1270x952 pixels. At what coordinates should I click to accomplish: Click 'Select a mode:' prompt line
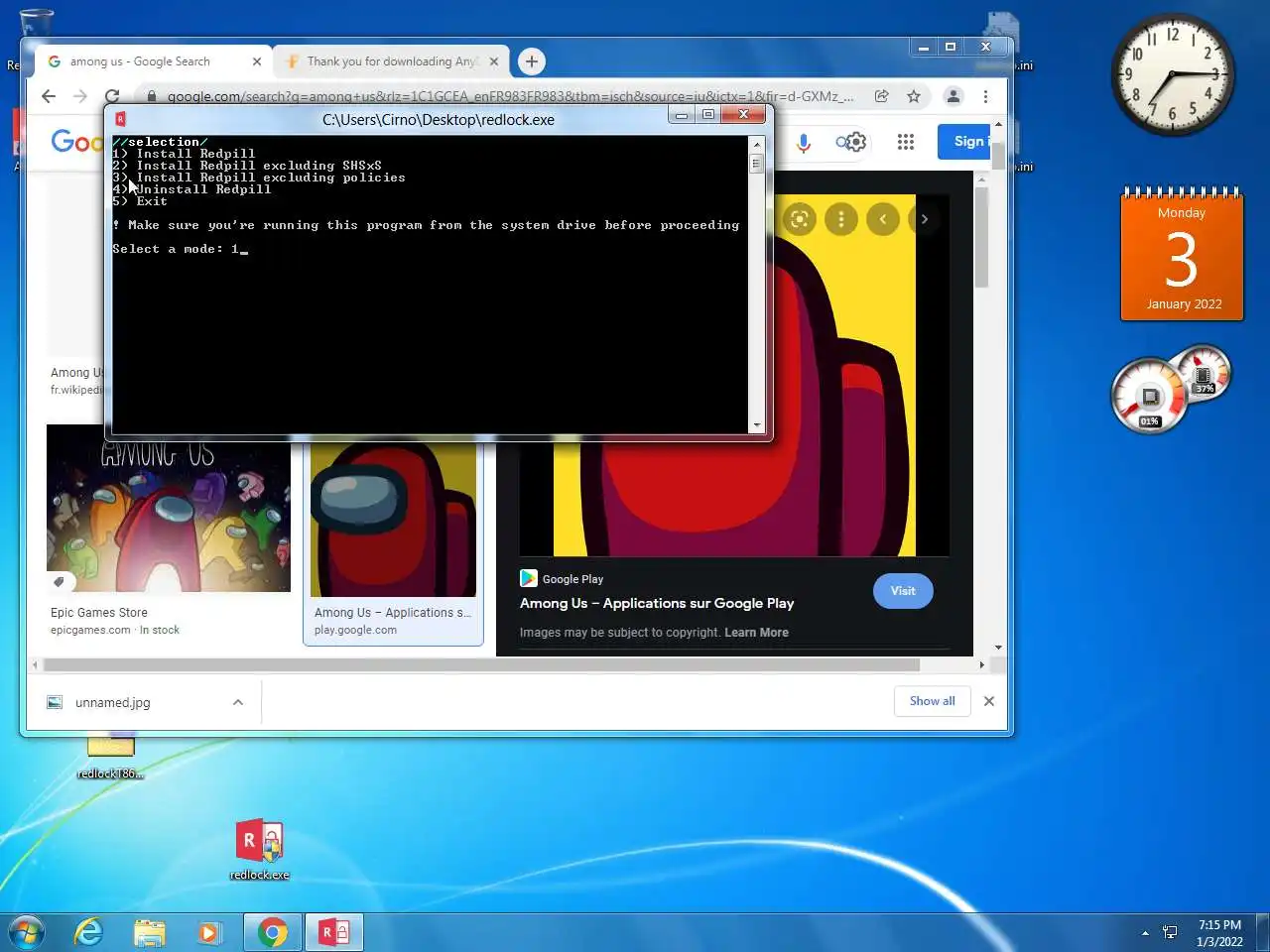(180, 249)
